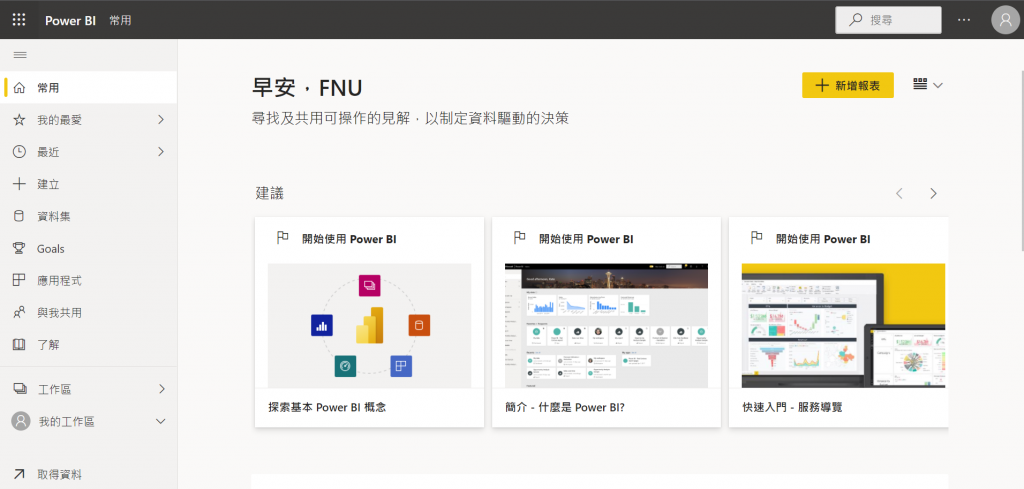Click the arrow icon for 取得資料
This screenshot has height=489, width=1024.
coord(20,475)
